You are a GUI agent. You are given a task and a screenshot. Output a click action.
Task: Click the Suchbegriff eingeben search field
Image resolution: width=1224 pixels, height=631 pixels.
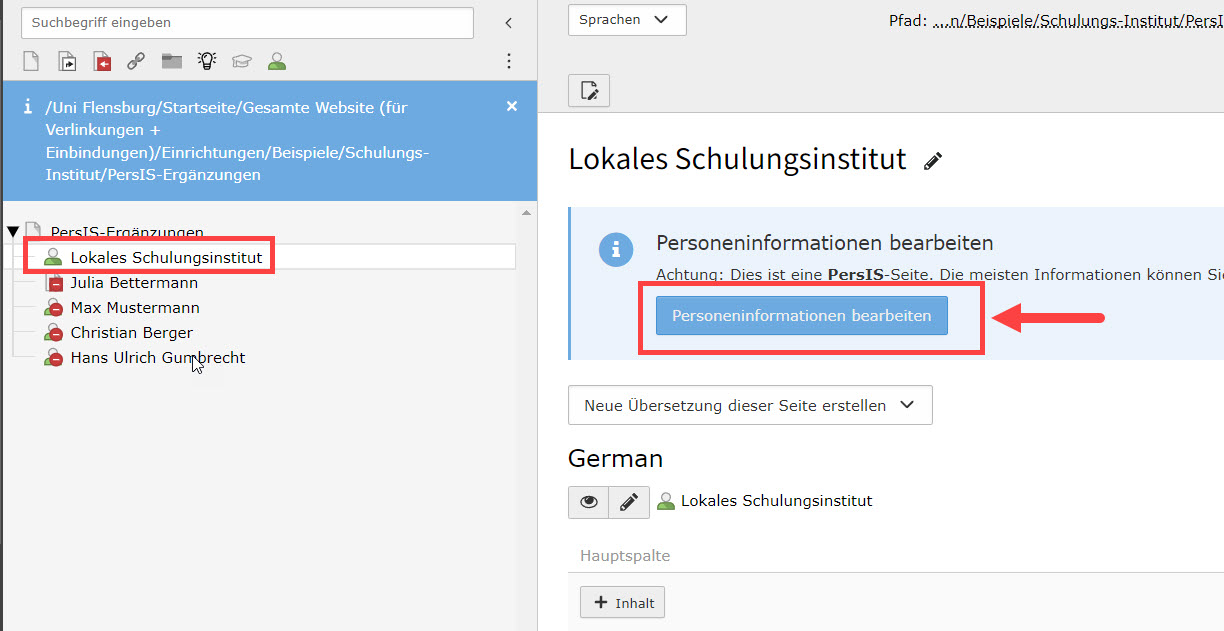[x=247, y=23]
